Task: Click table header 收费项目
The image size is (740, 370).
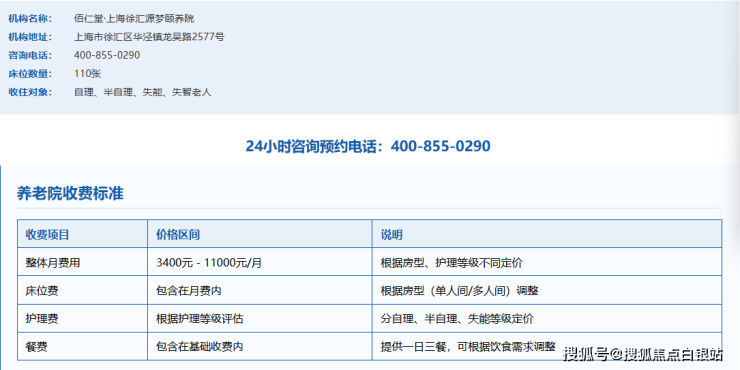Action: coord(47,235)
